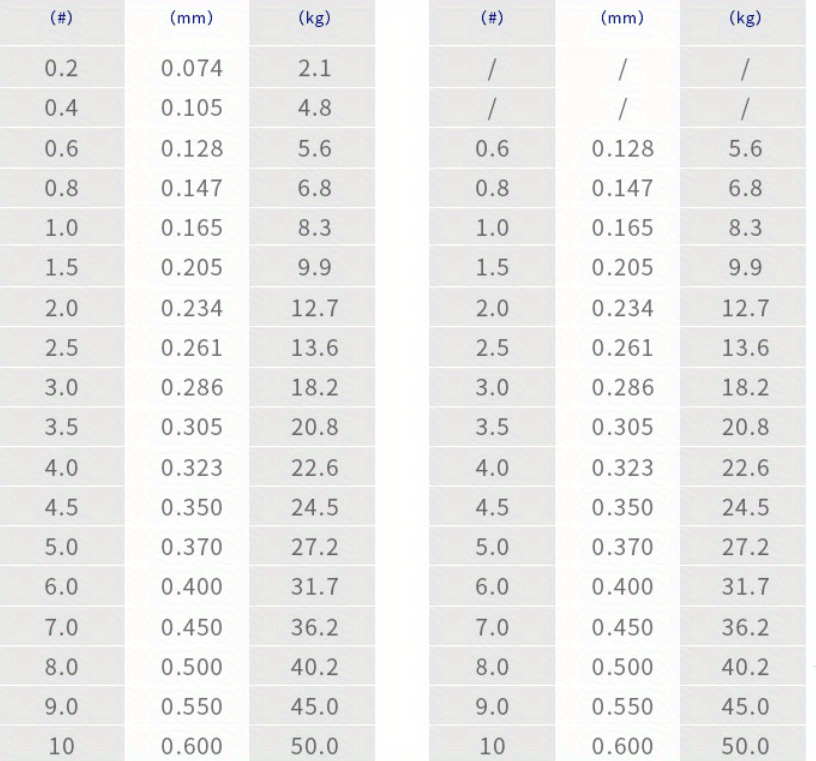Click the 0.2 line number cell
This screenshot has width=816, height=761.
click(61, 69)
